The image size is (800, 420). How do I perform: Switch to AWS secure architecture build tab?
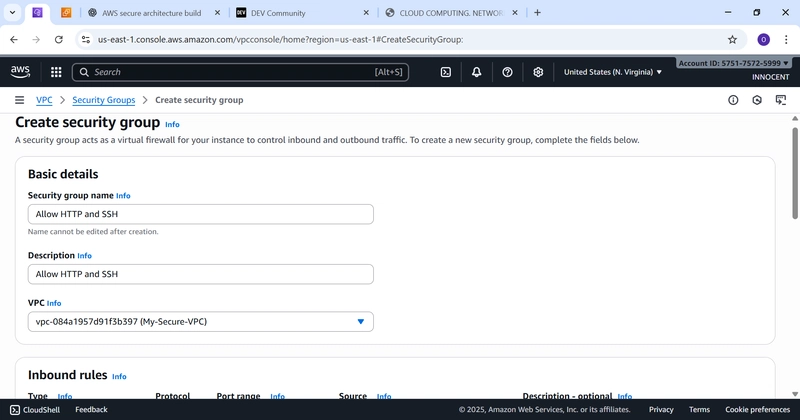152,13
